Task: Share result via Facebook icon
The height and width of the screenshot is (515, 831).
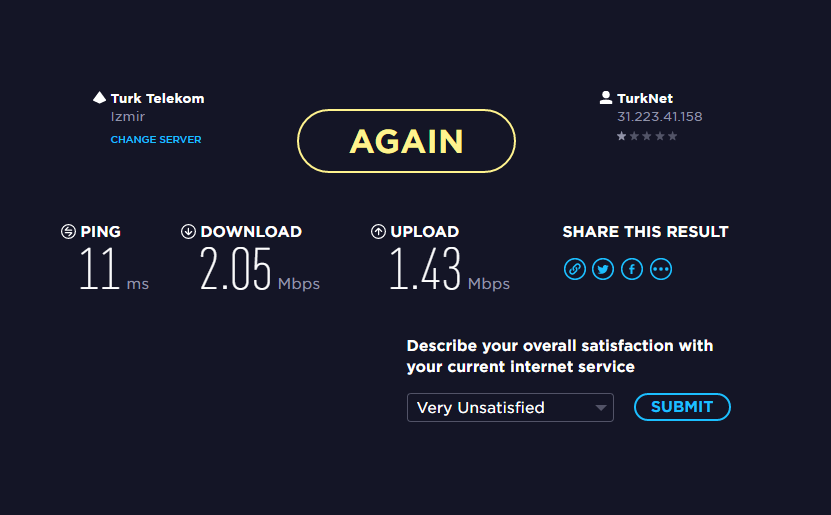Action: 632,269
